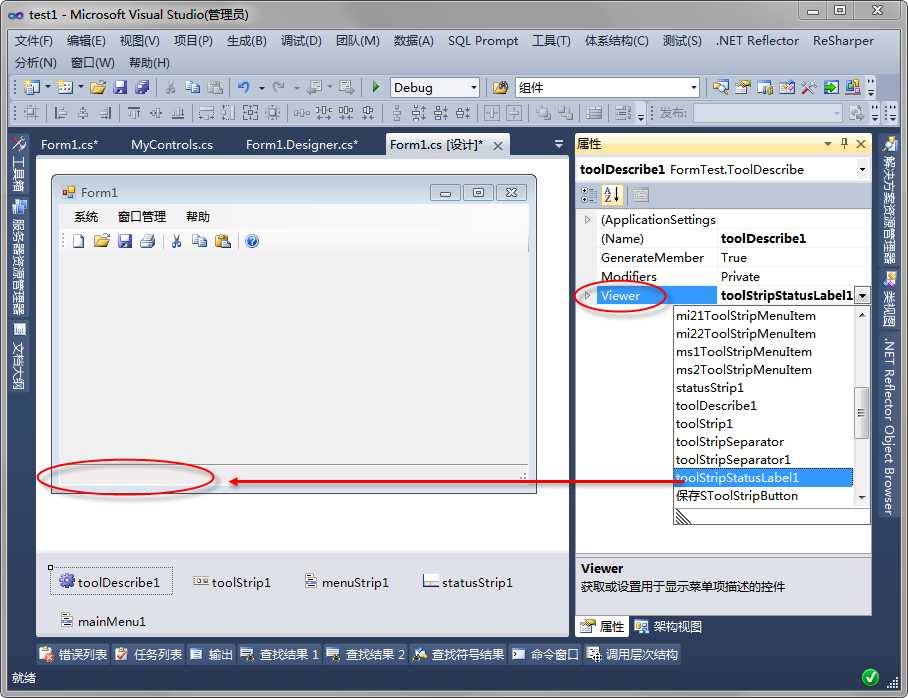This screenshot has height=698, width=908.
Task: Click the Save disk icon in Form1 toolstrip
Action: coord(125,241)
